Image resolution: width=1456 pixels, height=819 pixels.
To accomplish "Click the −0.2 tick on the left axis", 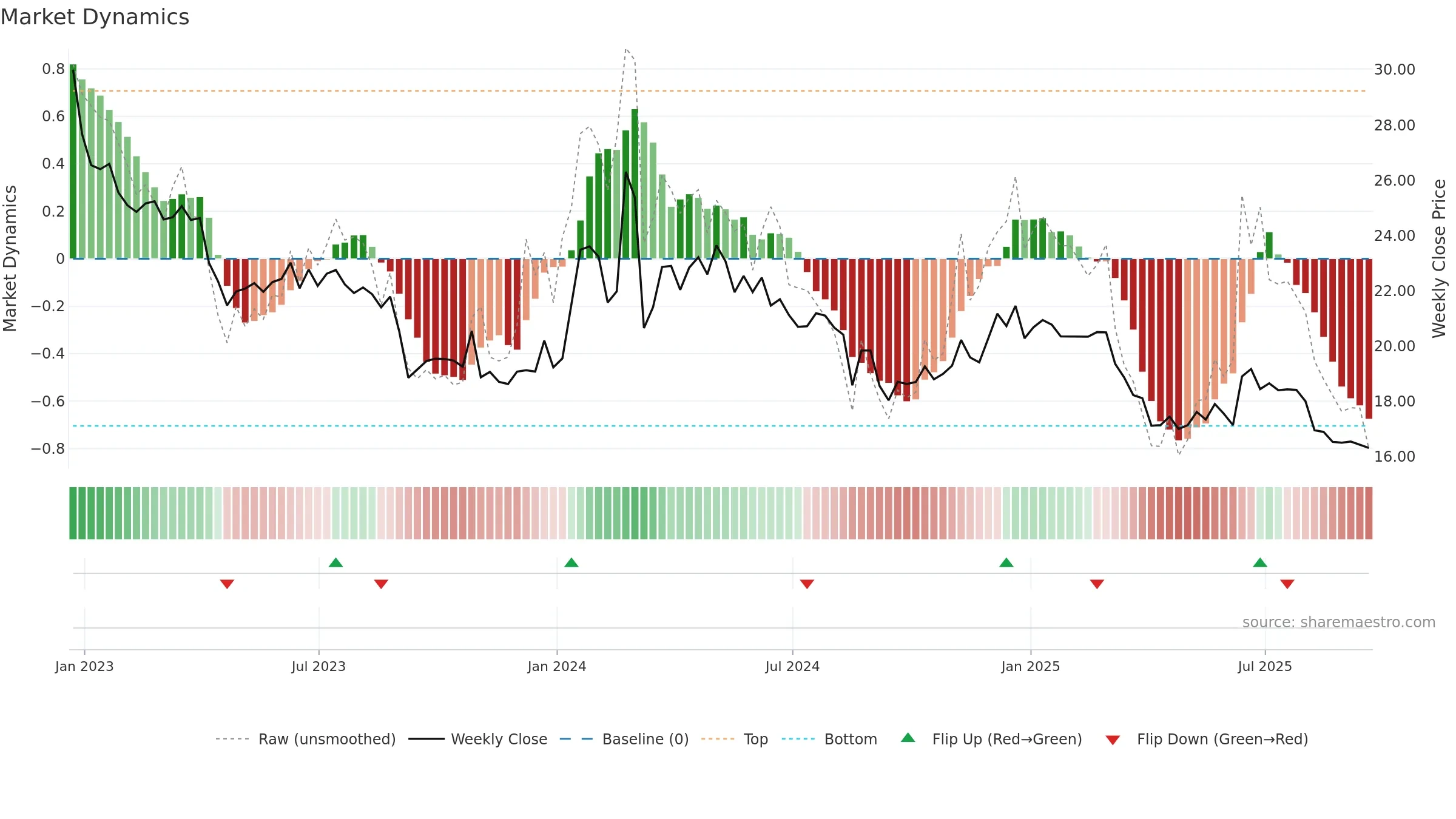I will click(x=48, y=306).
